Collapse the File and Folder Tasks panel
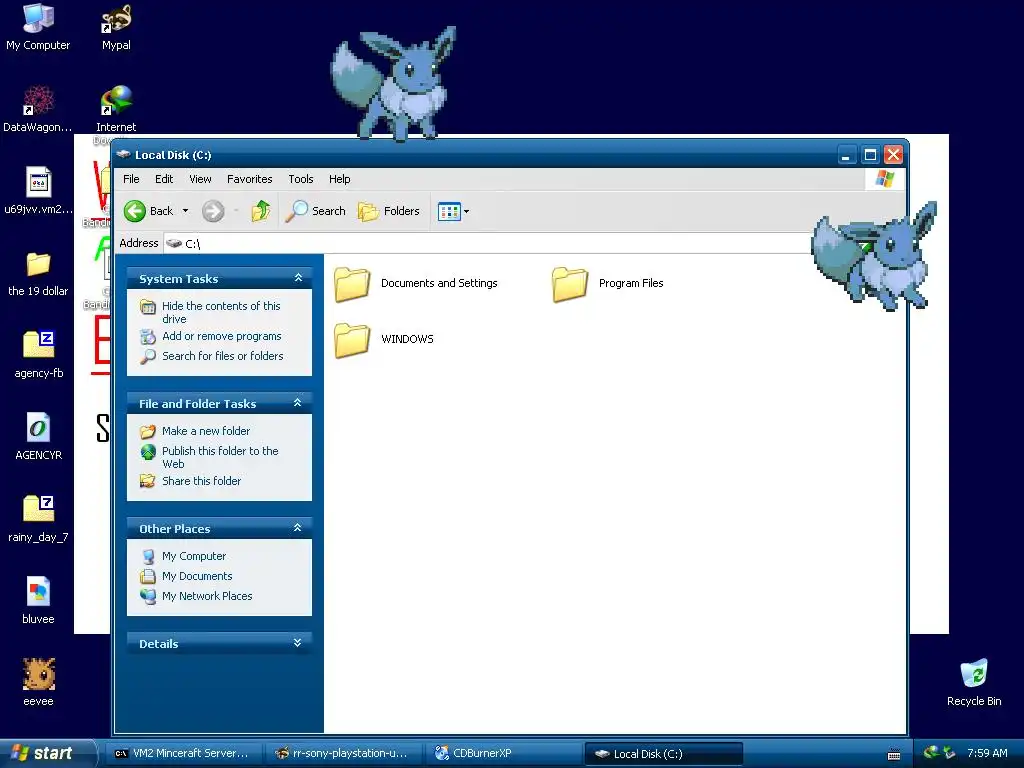This screenshot has height=768, width=1024. 298,403
